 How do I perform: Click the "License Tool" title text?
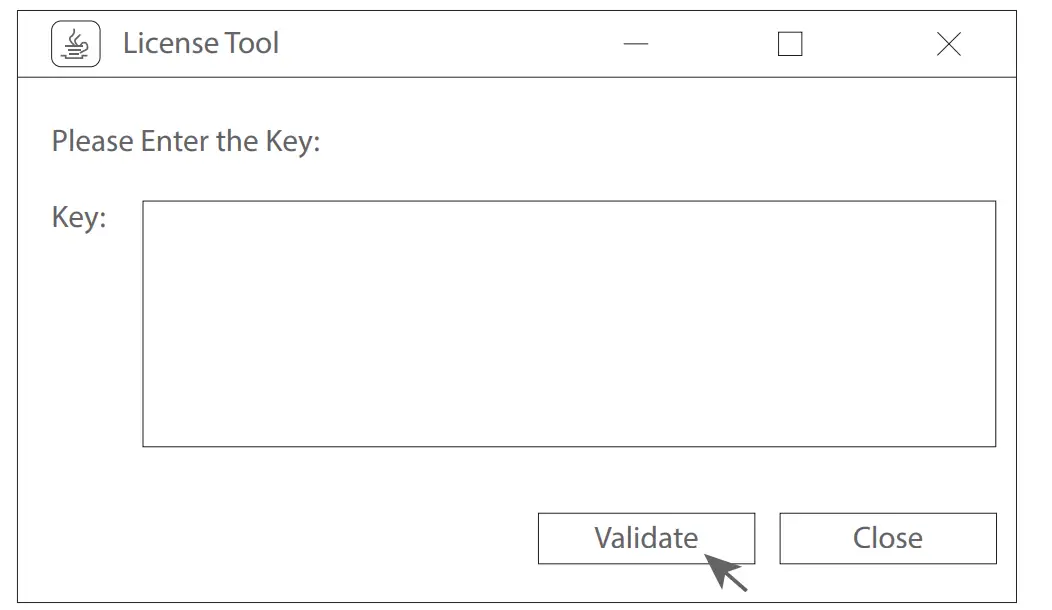pos(201,44)
